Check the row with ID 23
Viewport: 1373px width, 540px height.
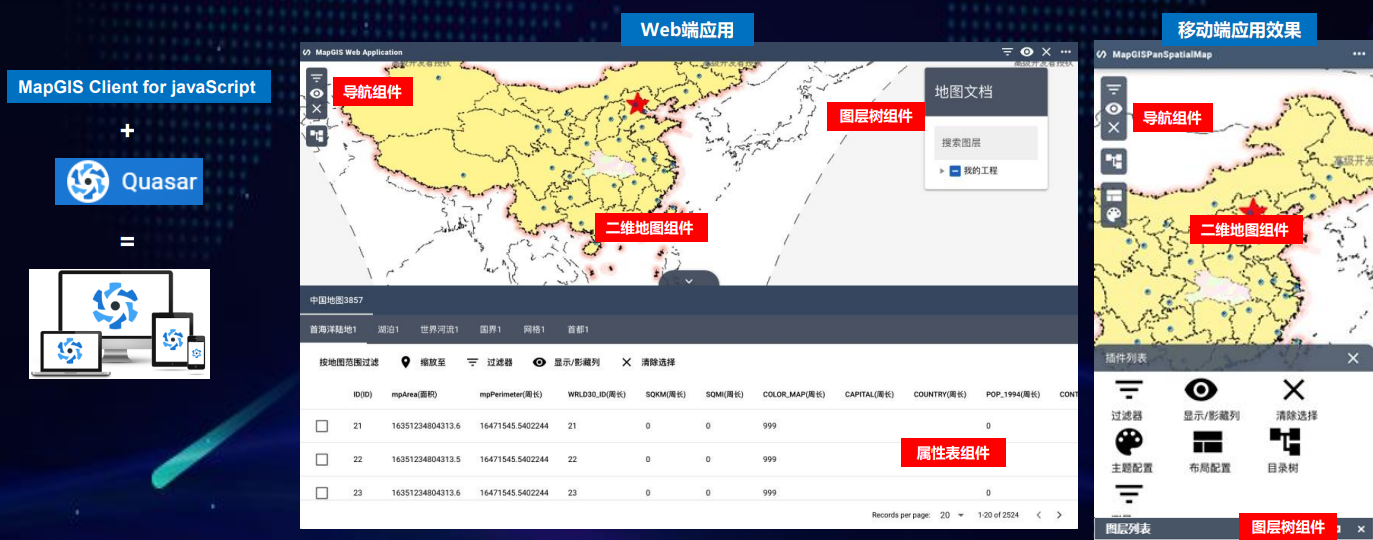click(322, 493)
